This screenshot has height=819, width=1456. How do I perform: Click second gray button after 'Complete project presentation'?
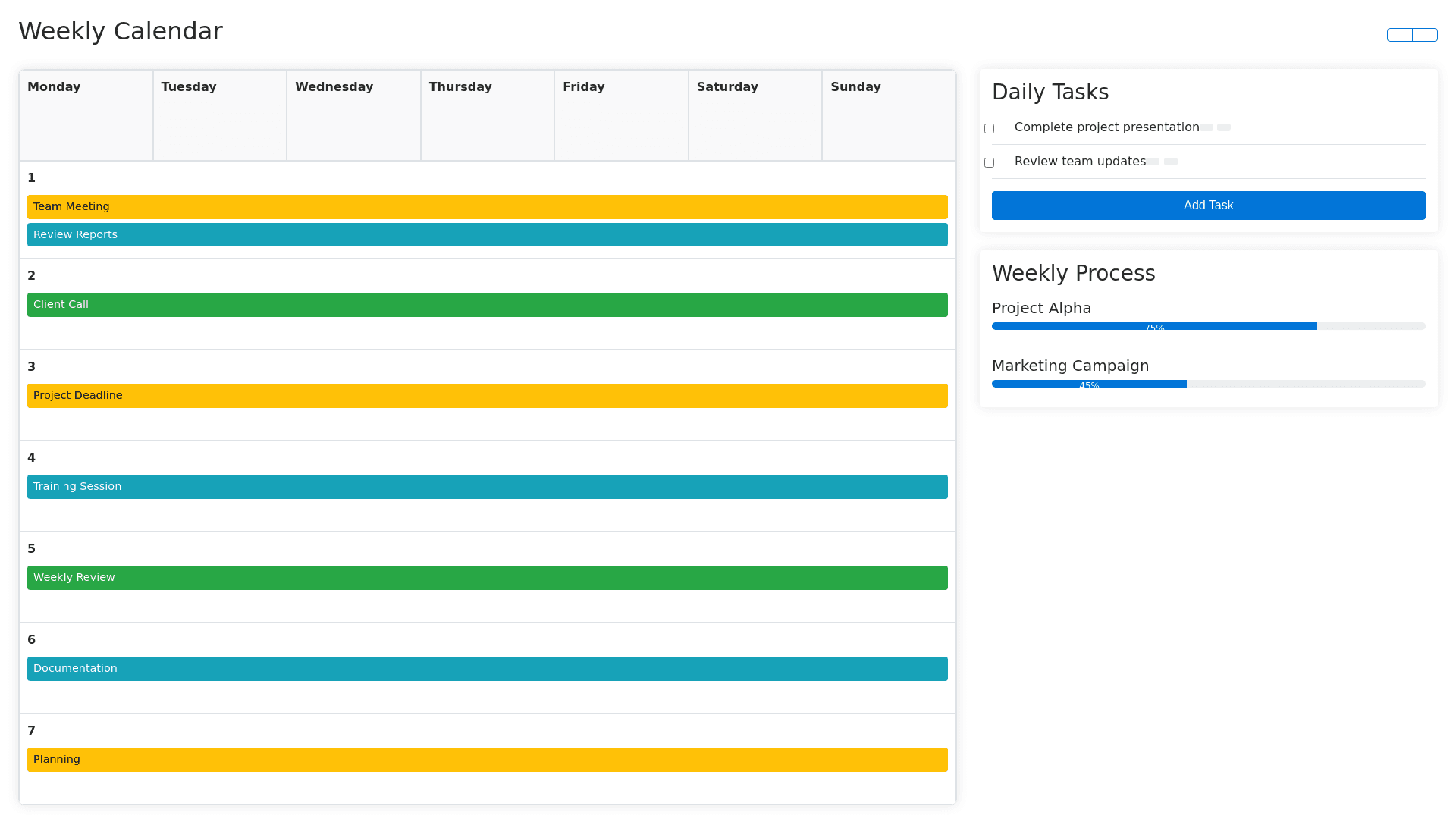[1224, 127]
